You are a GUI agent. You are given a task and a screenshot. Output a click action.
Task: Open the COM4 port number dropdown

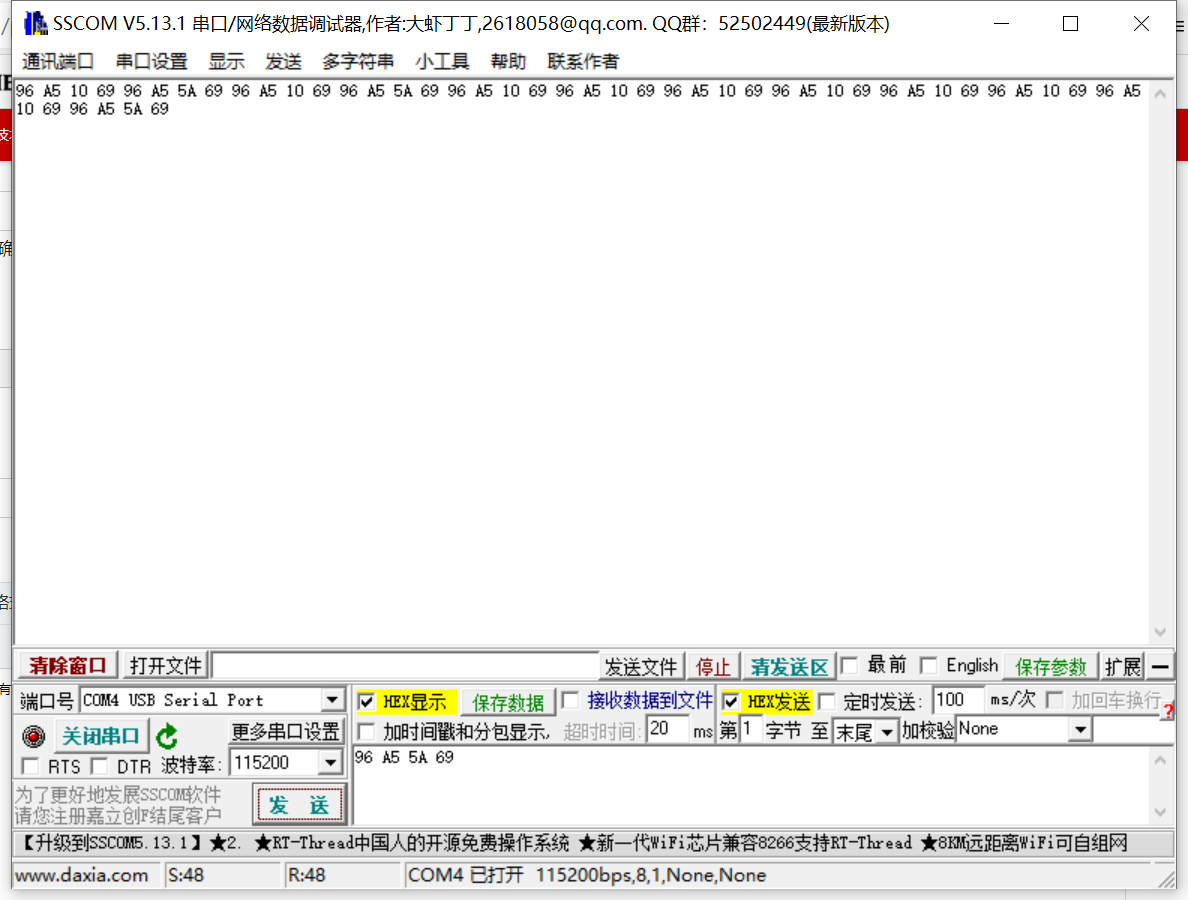(332, 700)
